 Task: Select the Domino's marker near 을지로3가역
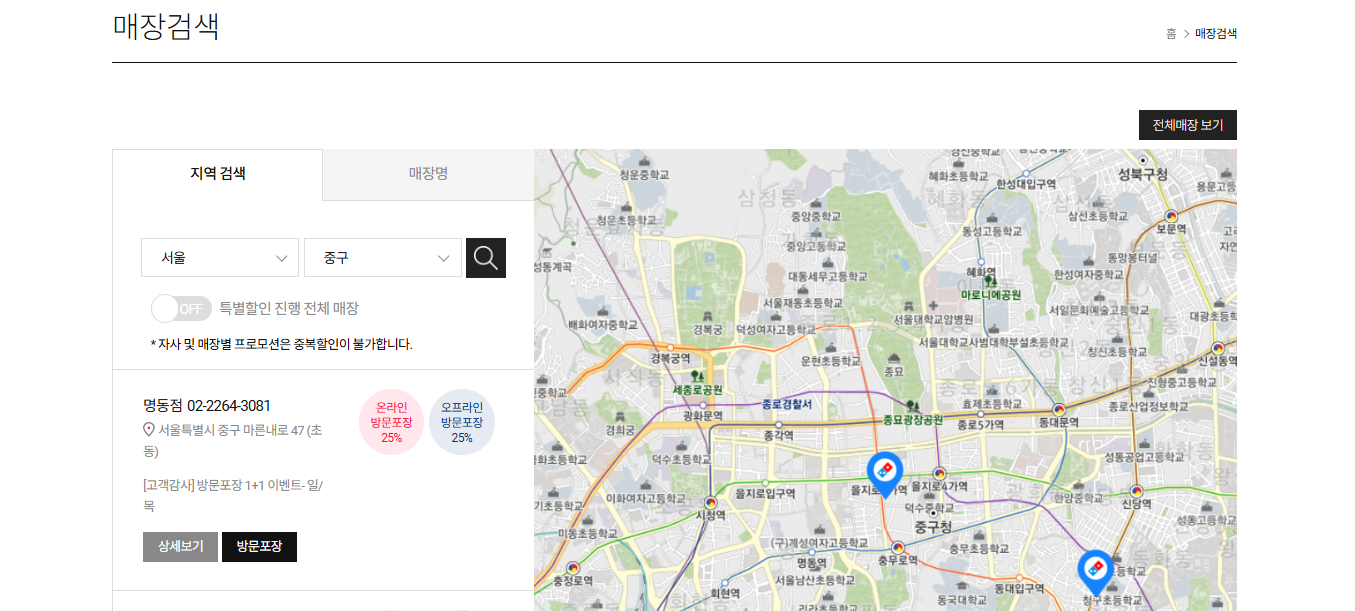[x=884, y=474]
